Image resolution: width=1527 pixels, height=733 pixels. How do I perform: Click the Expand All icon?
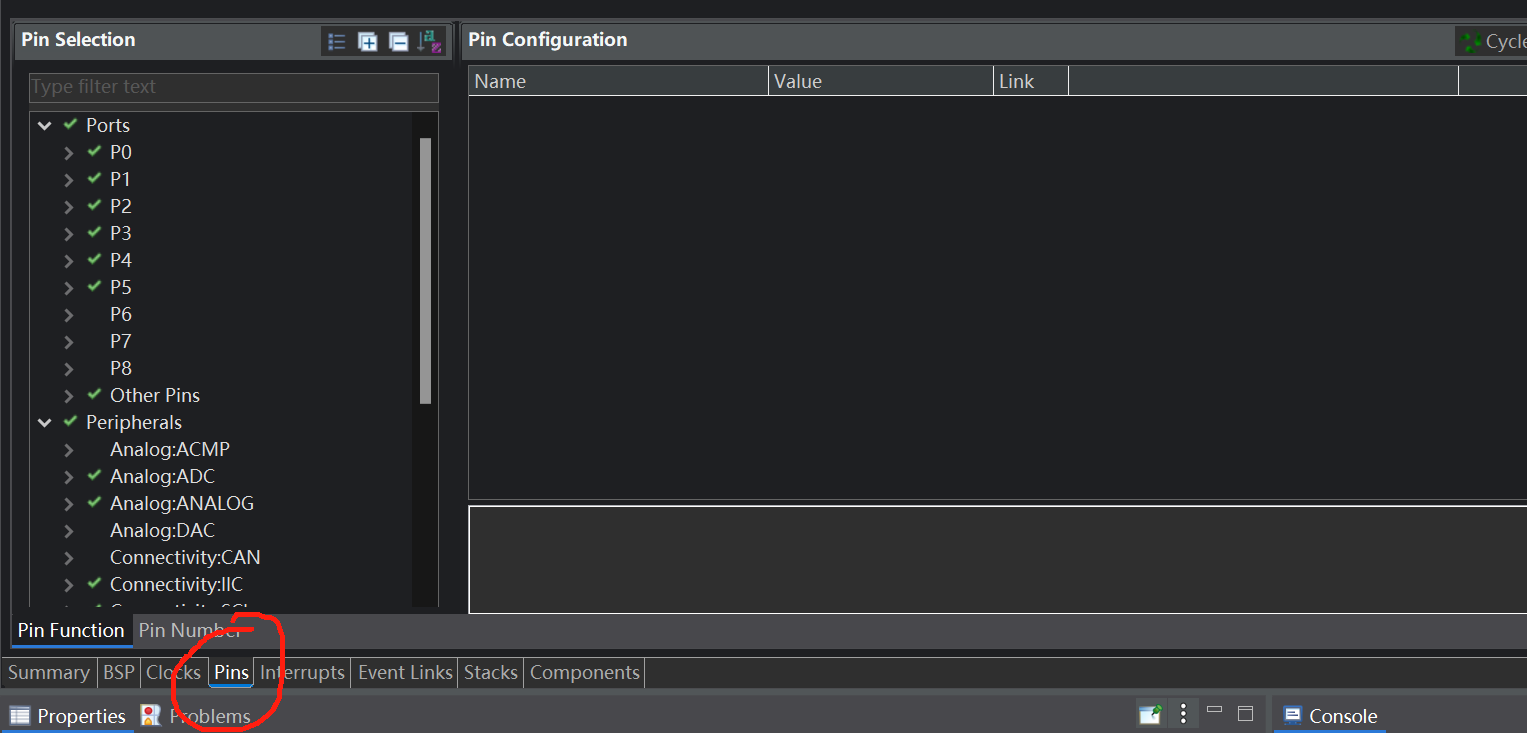368,42
